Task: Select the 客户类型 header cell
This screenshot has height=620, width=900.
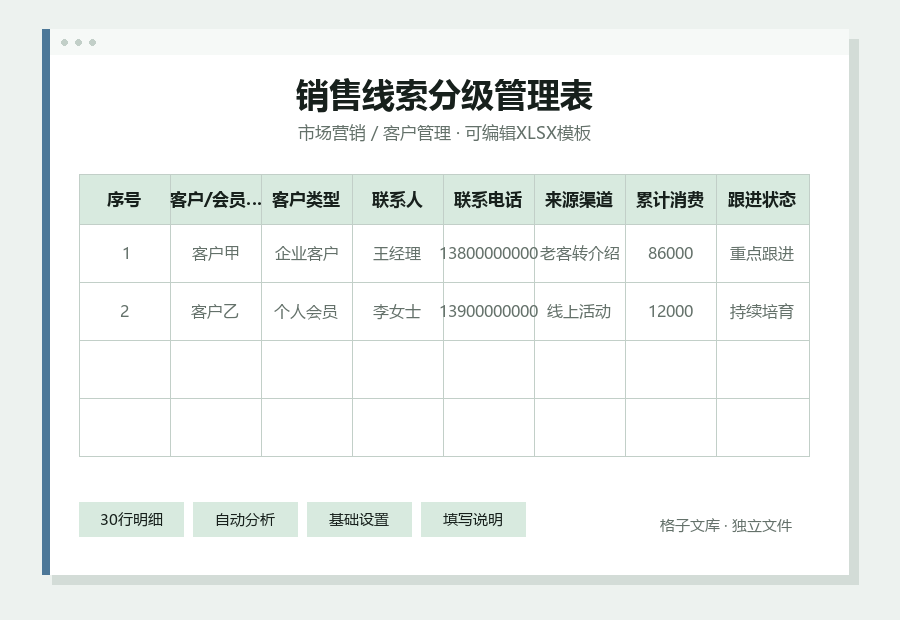Action: point(307,200)
